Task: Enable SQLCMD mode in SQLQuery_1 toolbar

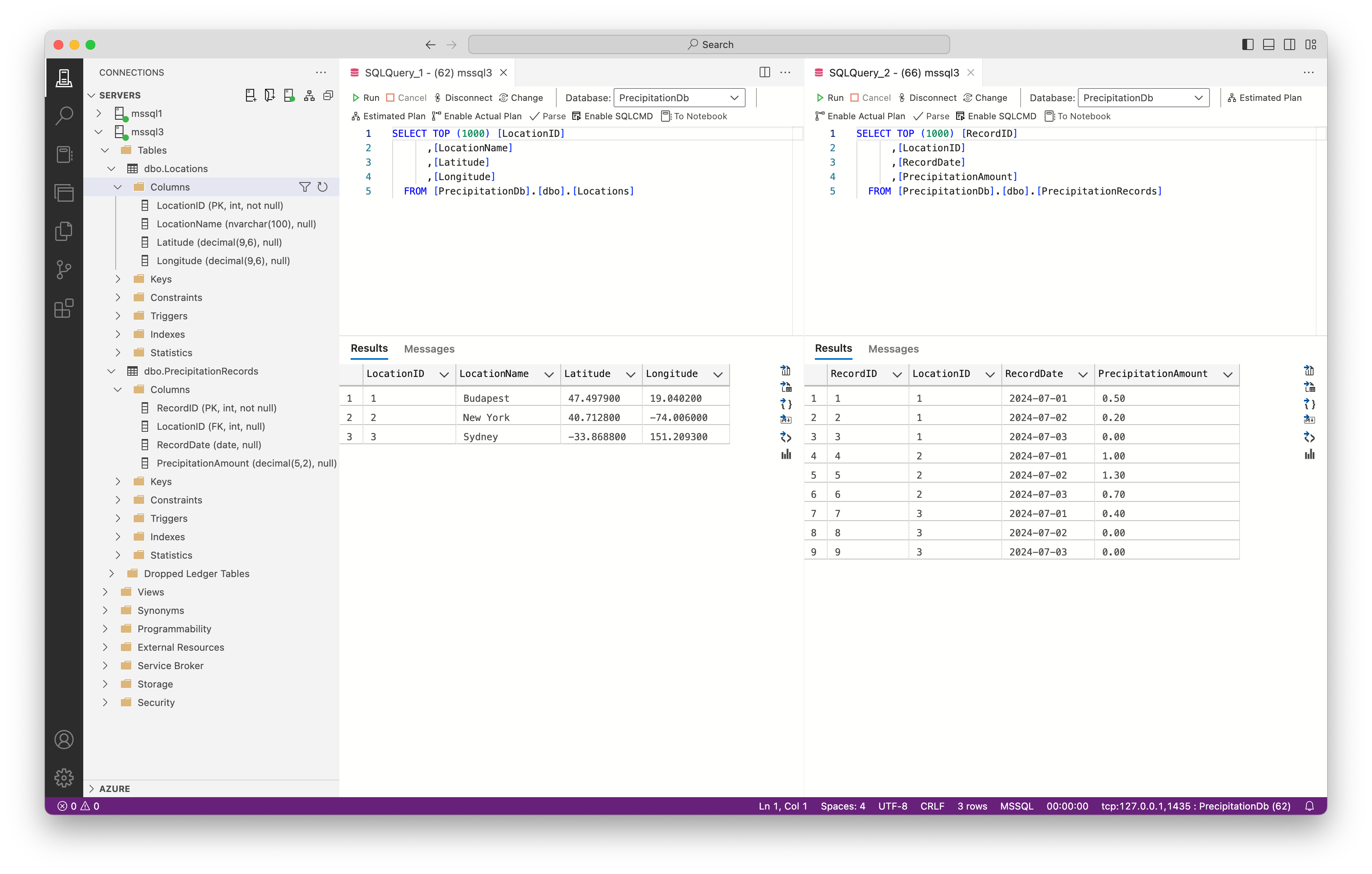Action: coord(612,116)
